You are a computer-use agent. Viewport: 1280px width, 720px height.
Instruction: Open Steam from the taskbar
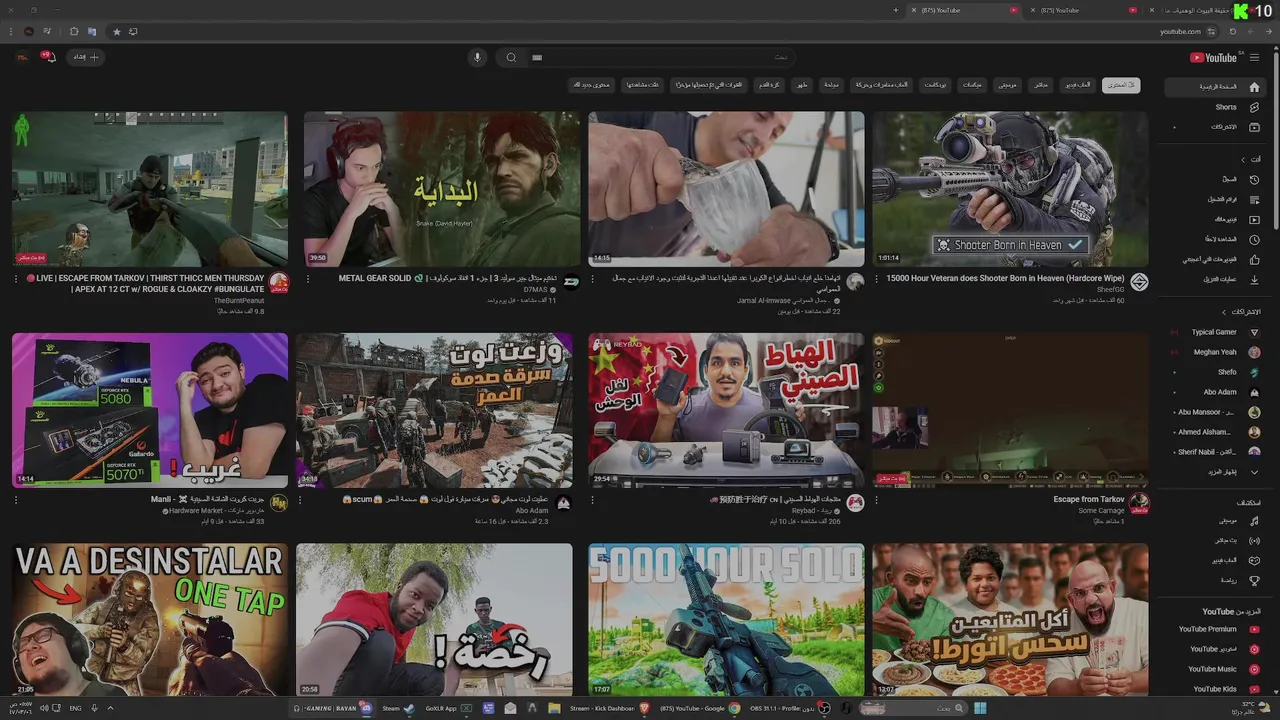click(x=398, y=708)
